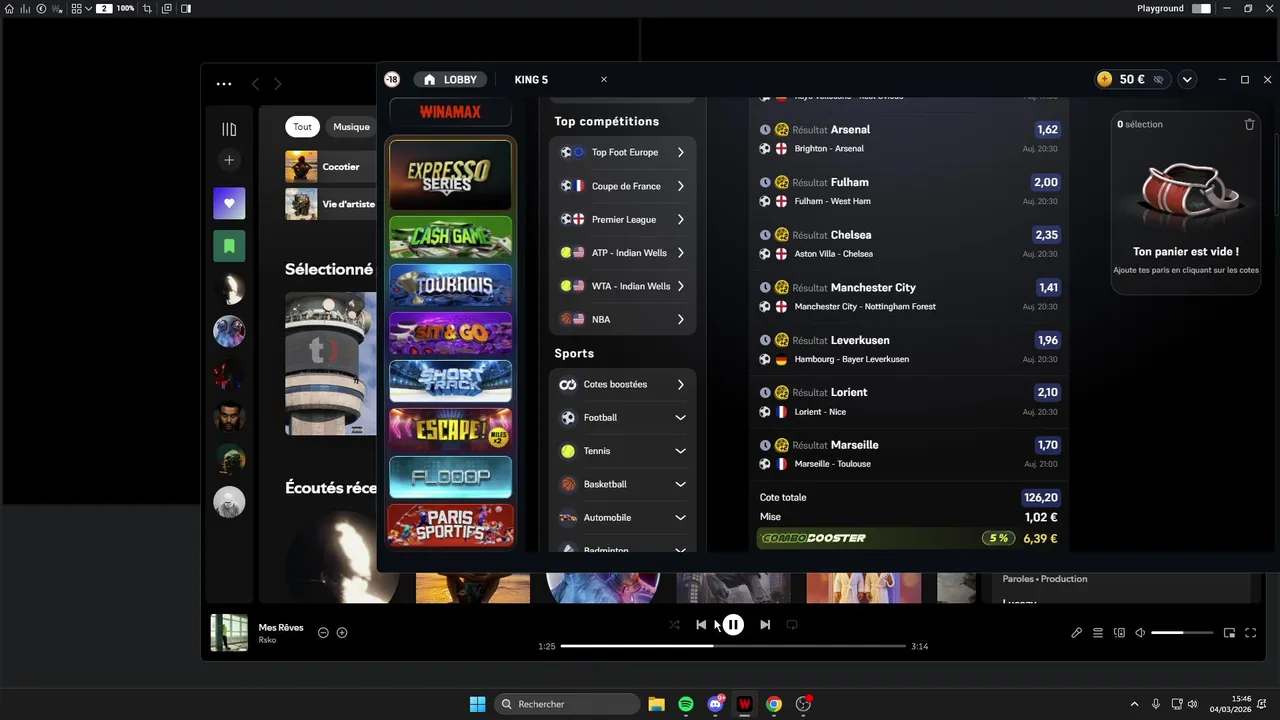Expand the Automobile sports section

click(x=622, y=518)
